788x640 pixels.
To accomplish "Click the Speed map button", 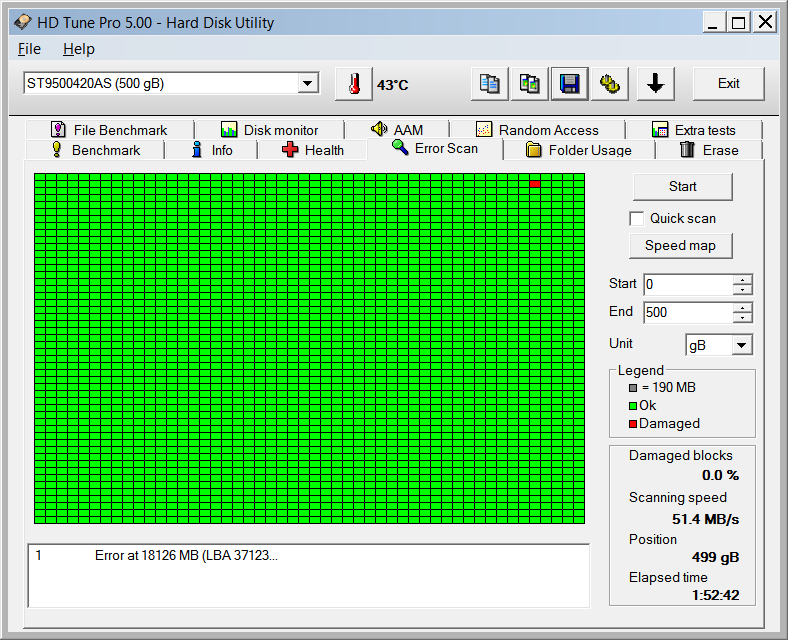I will tap(680, 246).
